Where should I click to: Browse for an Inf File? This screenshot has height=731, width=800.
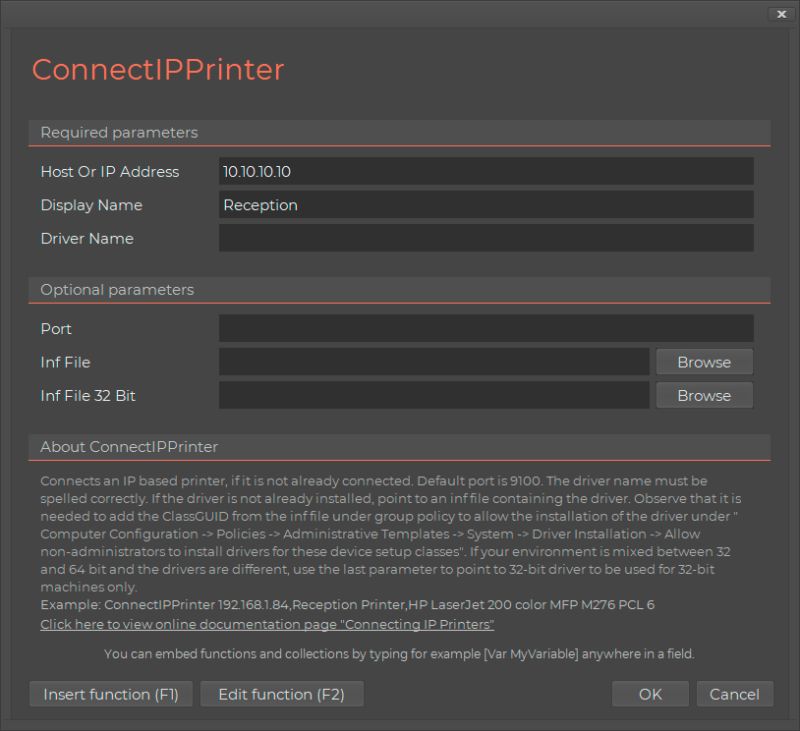[x=704, y=362]
